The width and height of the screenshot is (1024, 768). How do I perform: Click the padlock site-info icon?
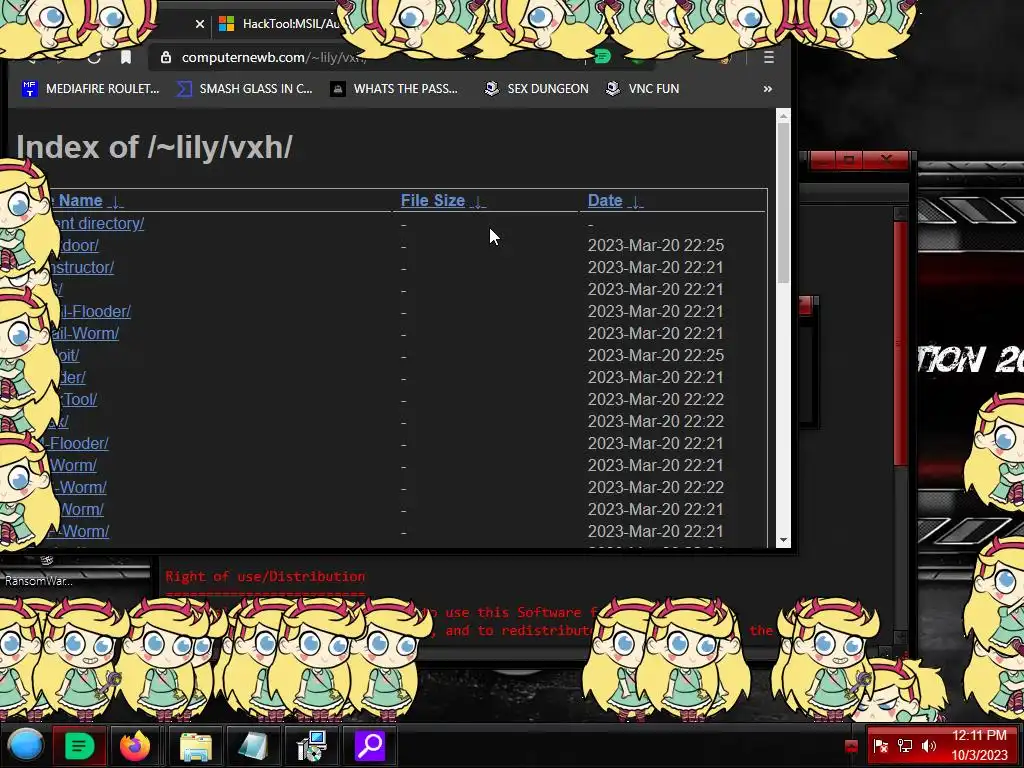tap(166, 57)
